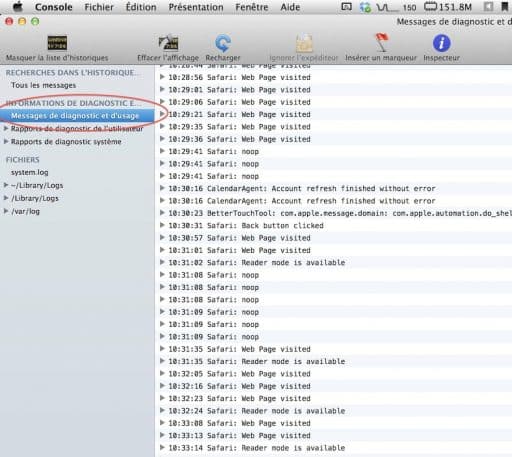This screenshot has width=512, height=457.
Task: Select system.log in Fichiers section
Action: (30, 172)
